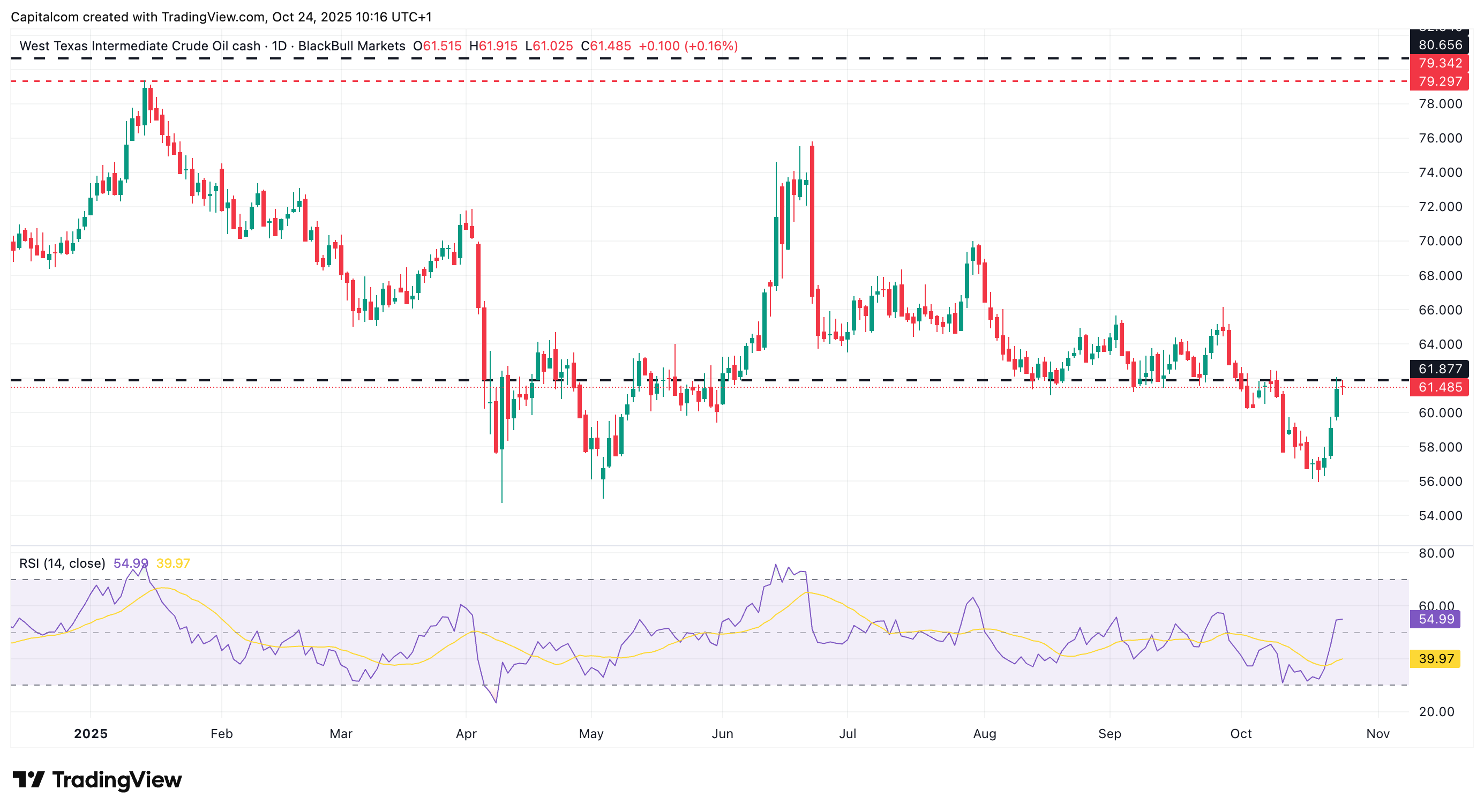Click the BlackBull Markets source label

pos(351,46)
